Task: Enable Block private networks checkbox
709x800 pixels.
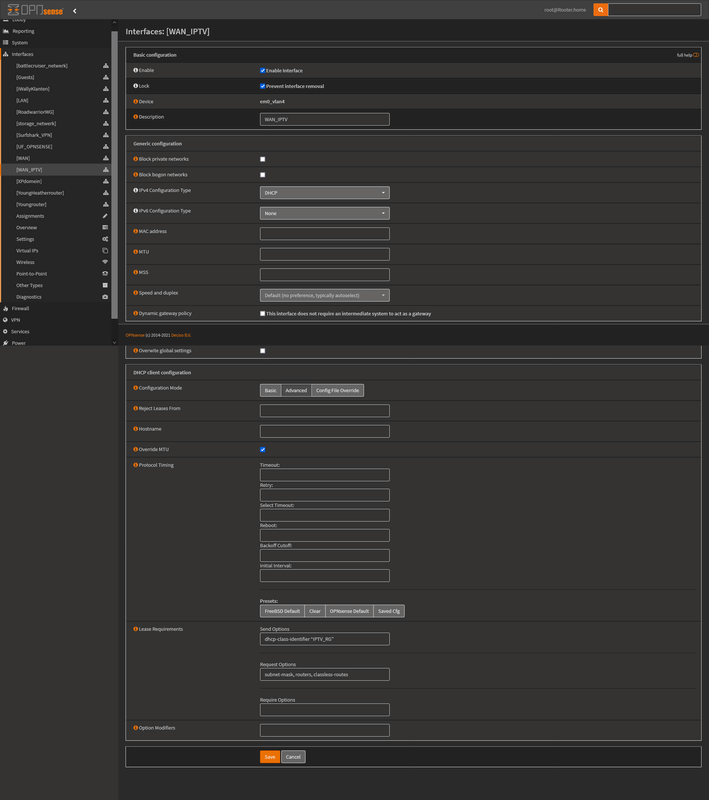Action: point(263,159)
